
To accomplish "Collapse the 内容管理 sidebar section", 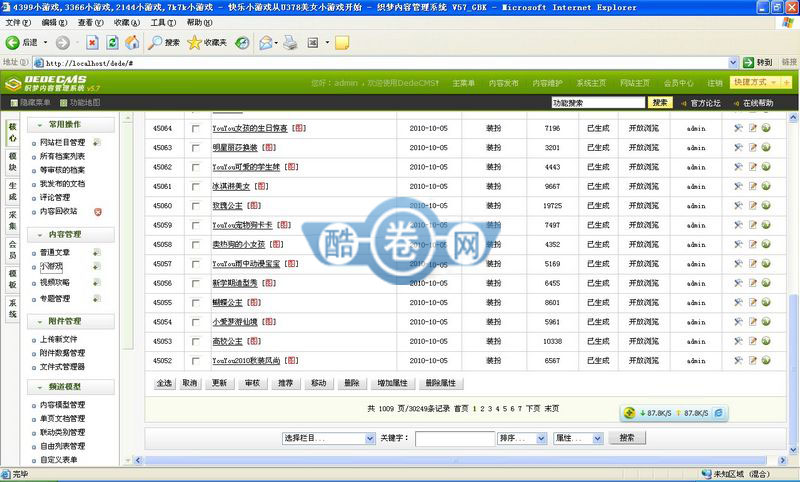I will (40, 235).
